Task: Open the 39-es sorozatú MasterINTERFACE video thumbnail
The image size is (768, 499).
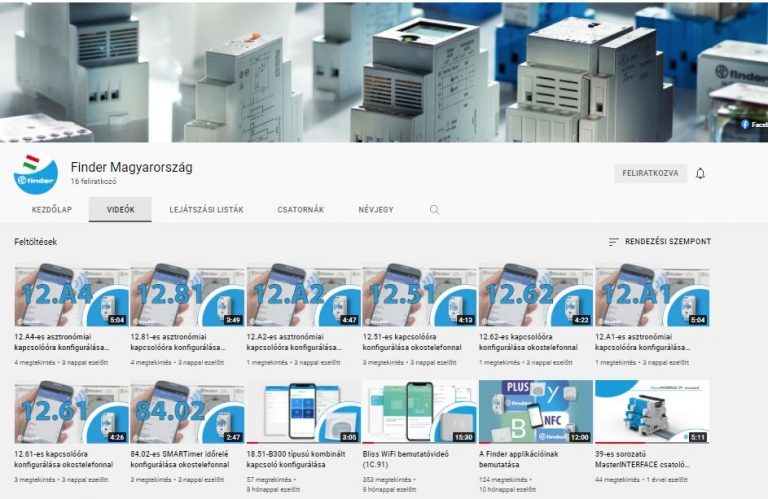Action: pyautogui.click(x=651, y=412)
